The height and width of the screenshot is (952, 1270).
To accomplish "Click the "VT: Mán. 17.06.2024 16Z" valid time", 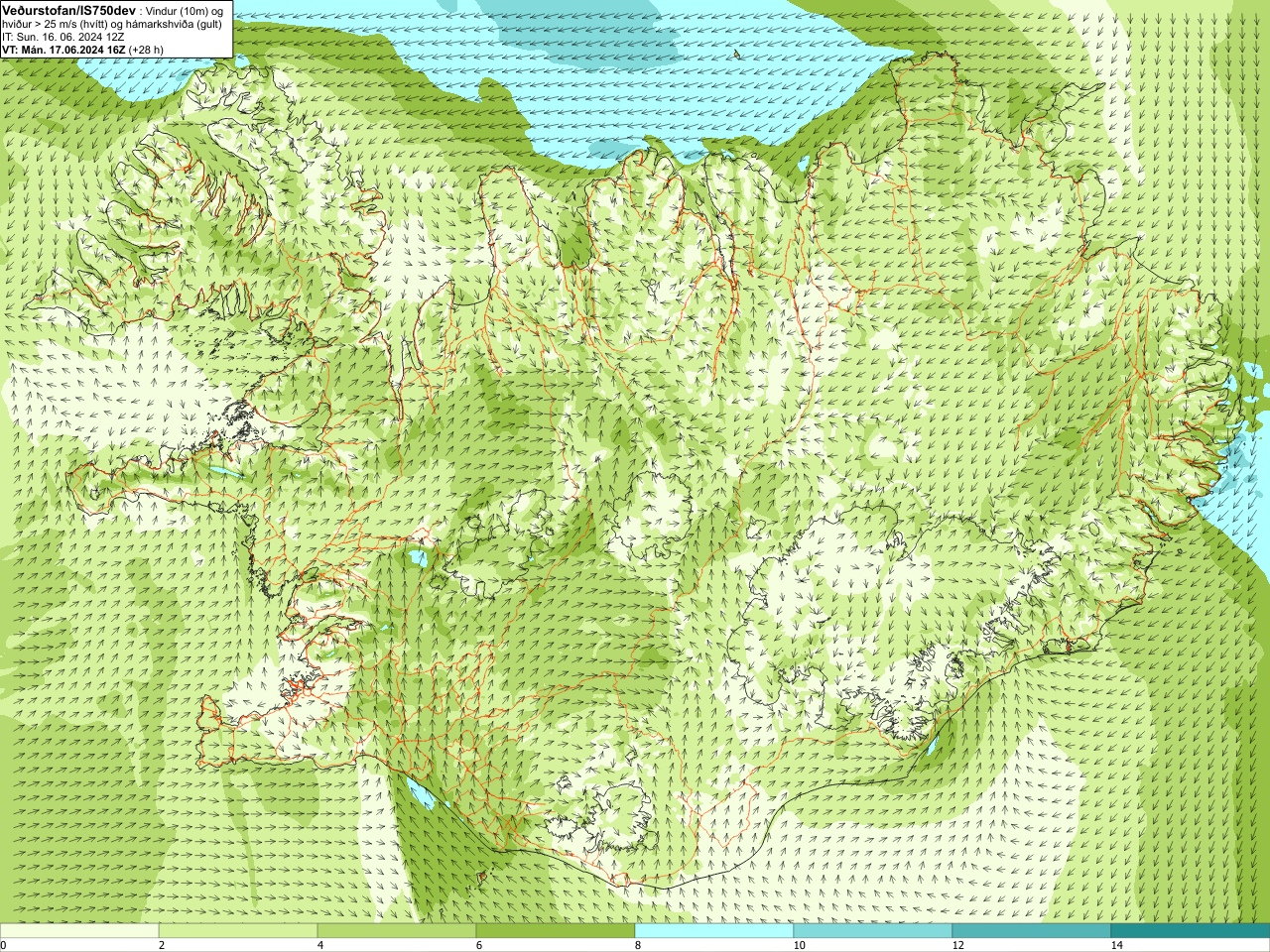I will (63, 50).
